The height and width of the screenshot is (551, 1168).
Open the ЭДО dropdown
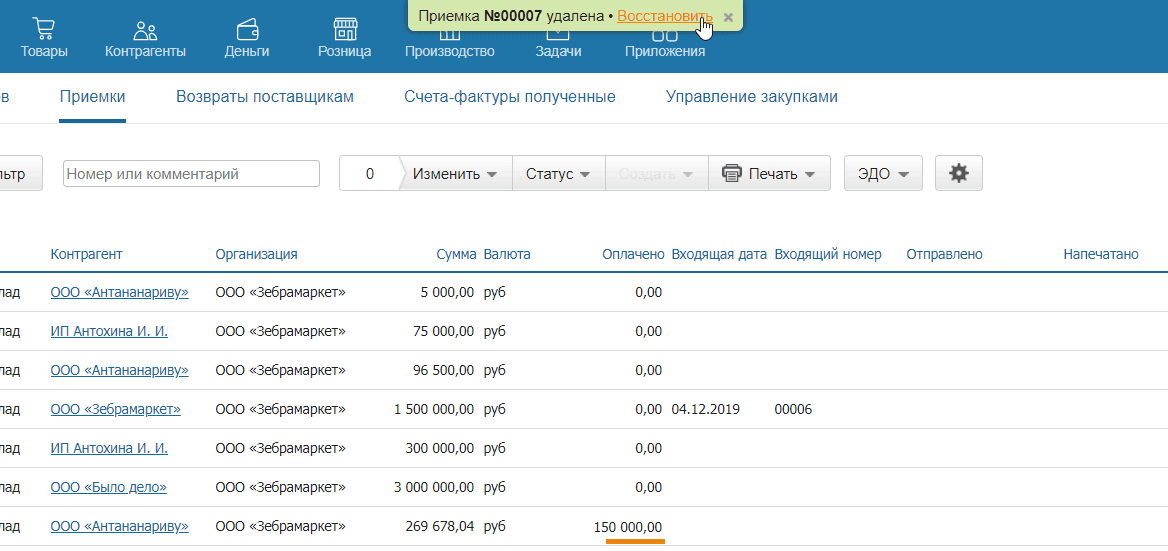point(883,173)
